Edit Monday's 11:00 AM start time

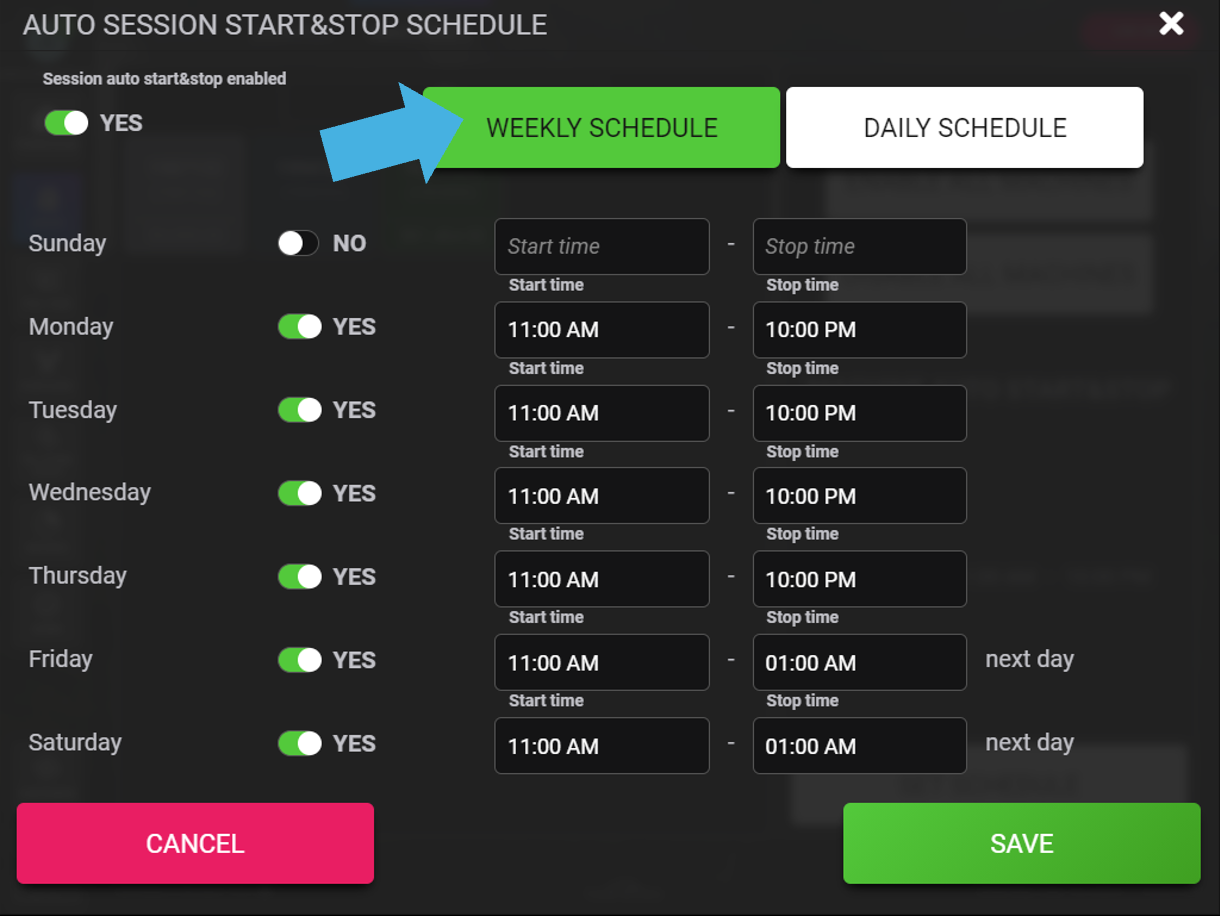click(x=602, y=330)
